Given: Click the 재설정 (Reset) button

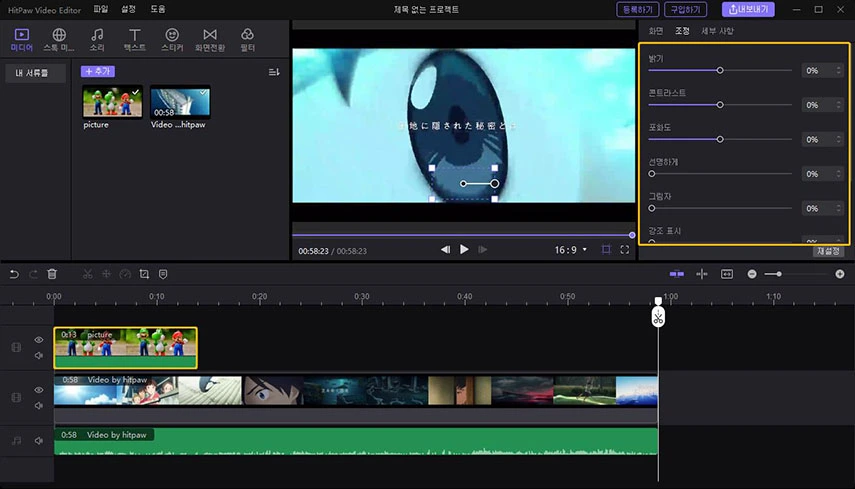Looking at the screenshot, I should point(829,251).
